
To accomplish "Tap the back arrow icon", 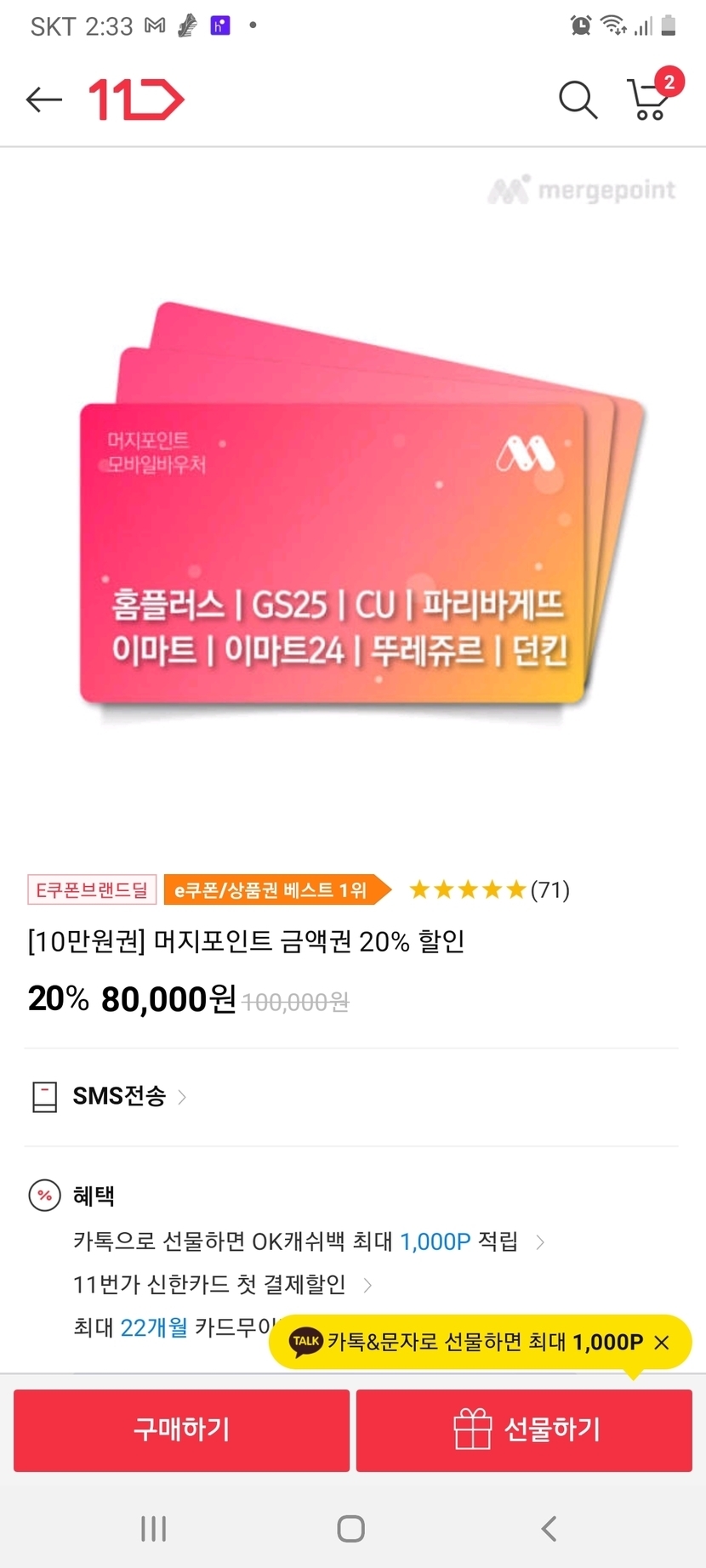I will [44, 99].
